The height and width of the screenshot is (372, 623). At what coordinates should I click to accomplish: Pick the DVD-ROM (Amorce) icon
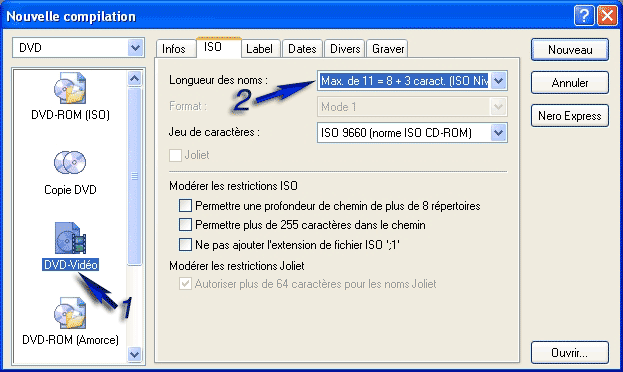coord(70,313)
